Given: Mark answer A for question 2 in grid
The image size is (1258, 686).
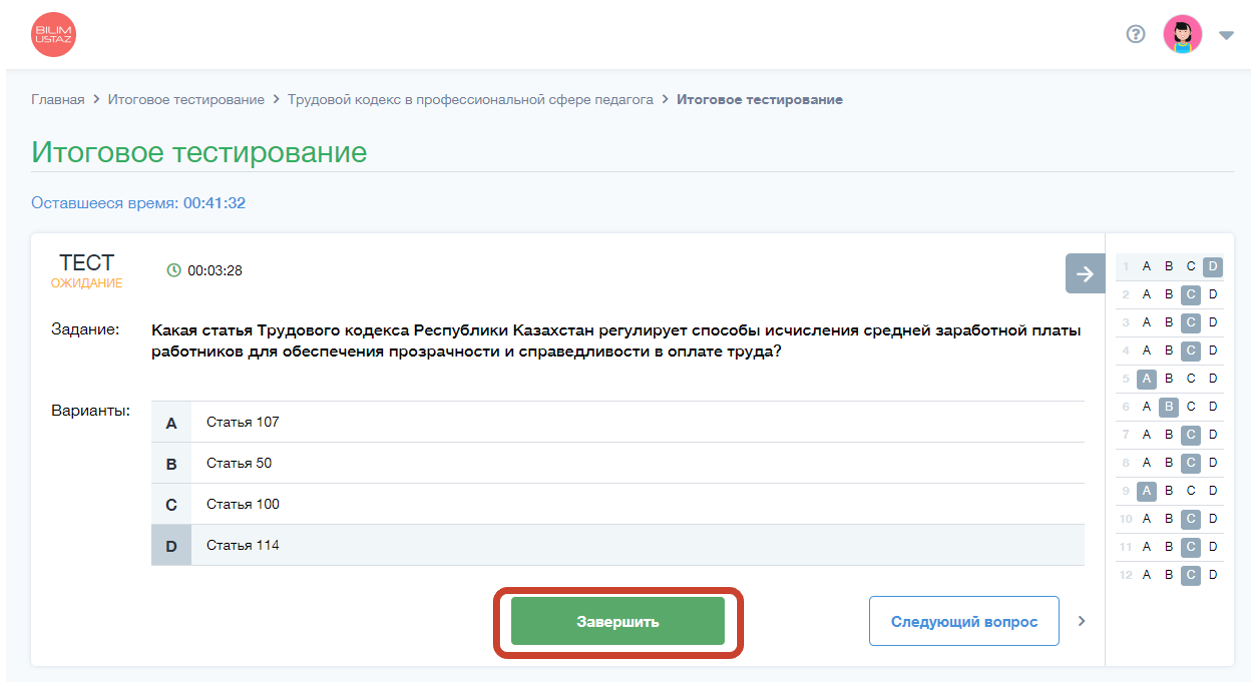Looking at the screenshot, I should tap(1147, 294).
